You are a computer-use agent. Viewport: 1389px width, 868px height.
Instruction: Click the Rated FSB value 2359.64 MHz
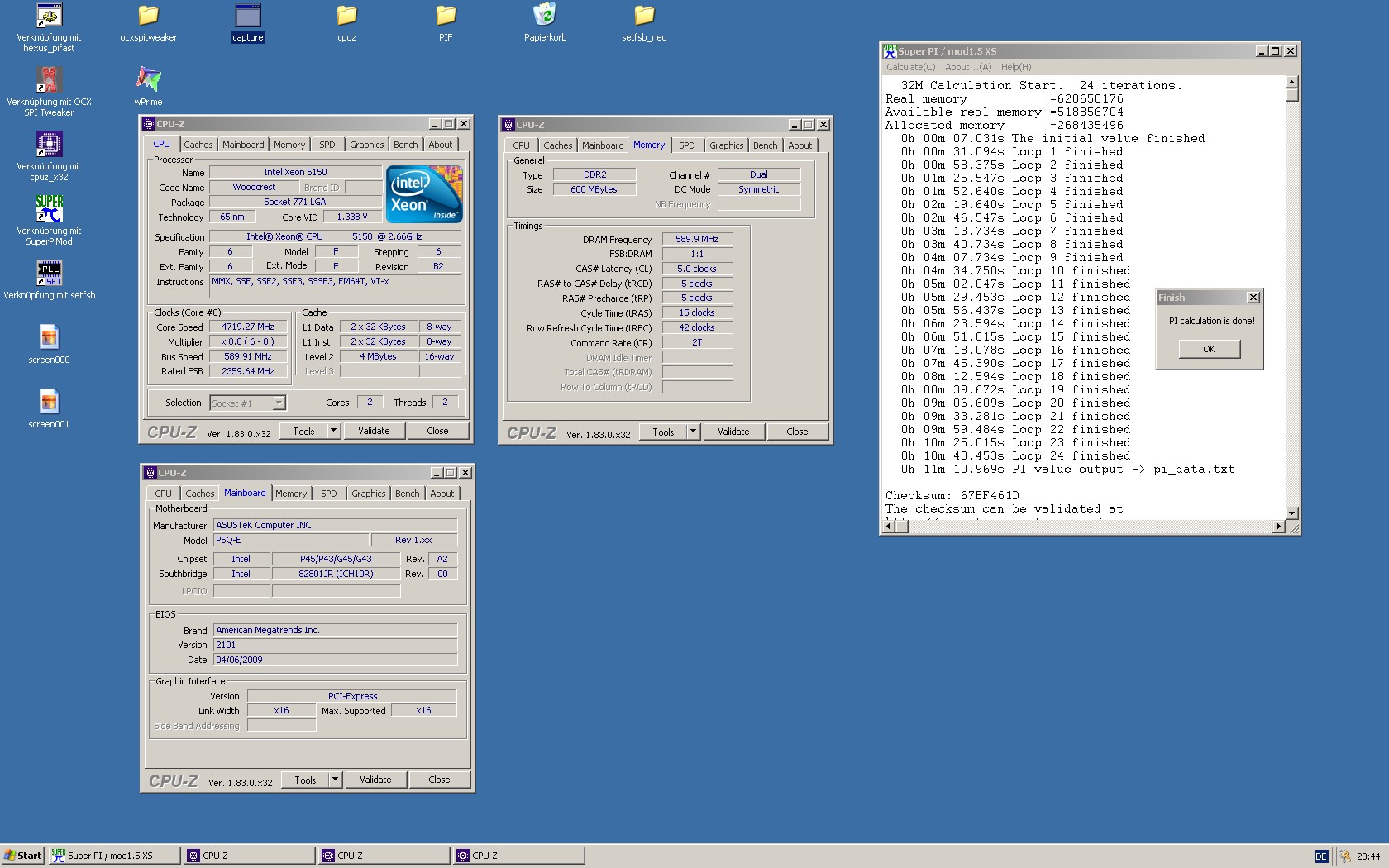click(248, 371)
